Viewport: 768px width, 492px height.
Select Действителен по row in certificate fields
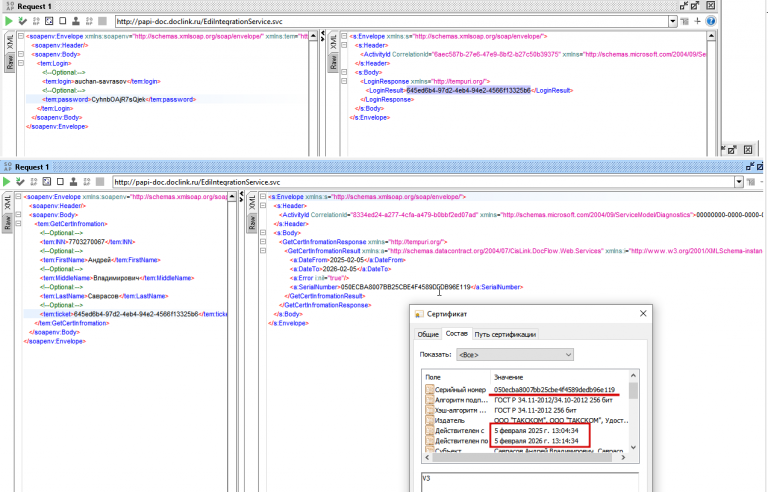point(527,441)
